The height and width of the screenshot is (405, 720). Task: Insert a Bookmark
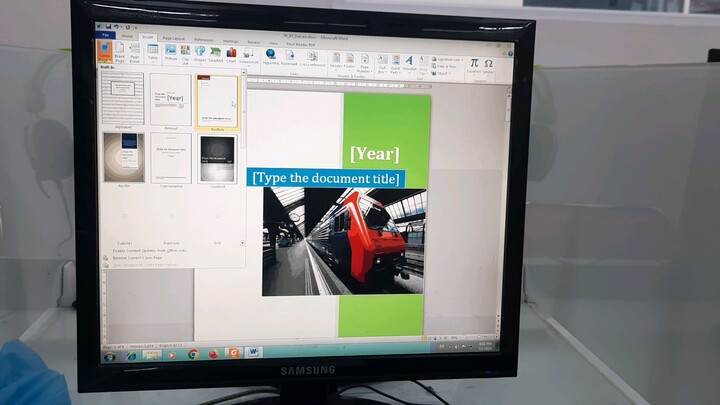click(289, 58)
